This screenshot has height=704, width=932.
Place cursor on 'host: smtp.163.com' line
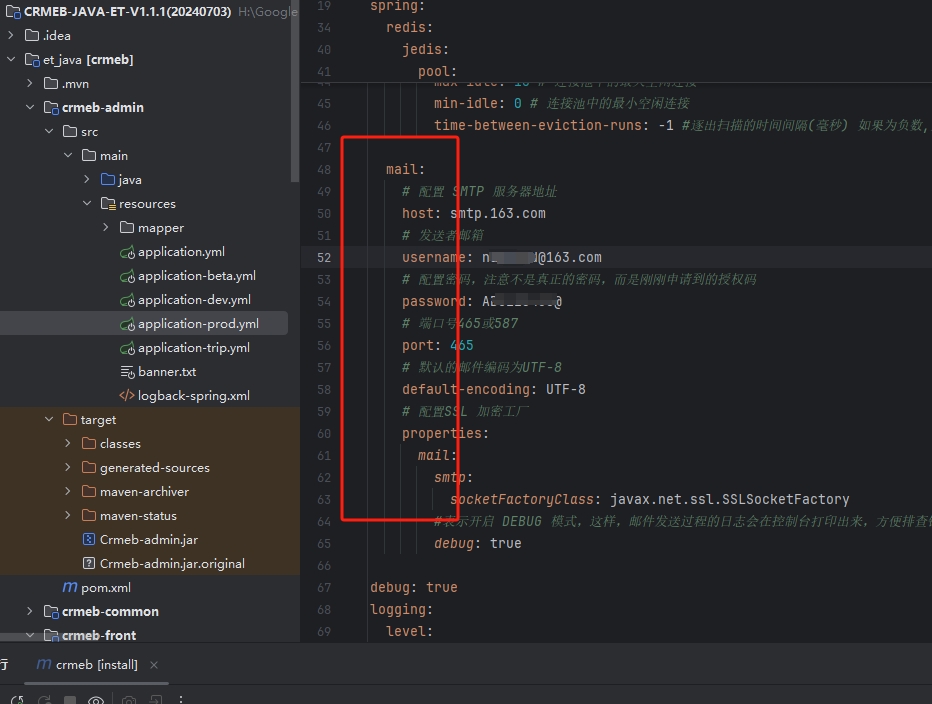tap(474, 213)
